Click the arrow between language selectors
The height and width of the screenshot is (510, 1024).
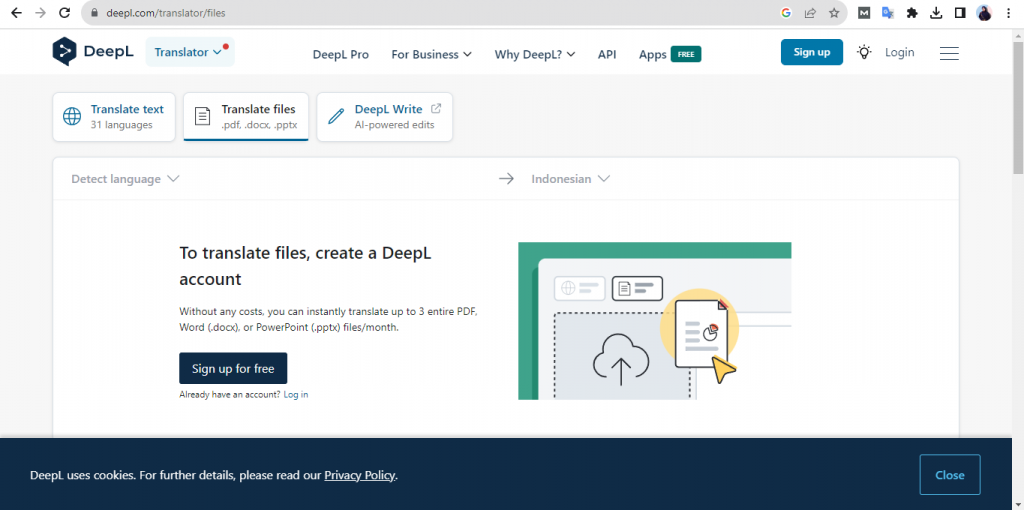[x=506, y=178]
